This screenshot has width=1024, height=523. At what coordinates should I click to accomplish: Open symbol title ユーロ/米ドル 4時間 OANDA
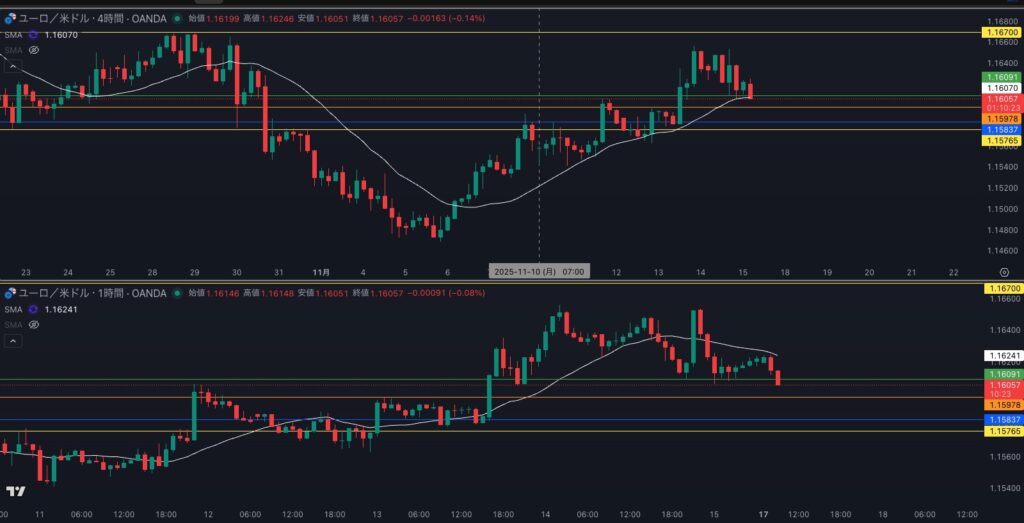pyautogui.click(x=92, y=18)
